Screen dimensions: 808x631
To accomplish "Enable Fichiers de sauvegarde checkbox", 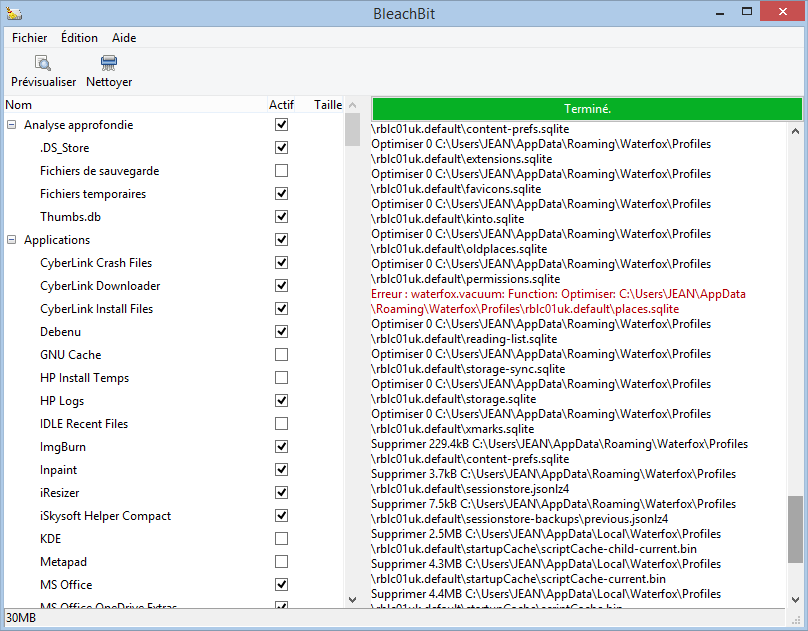I will (x=281, y=170).
